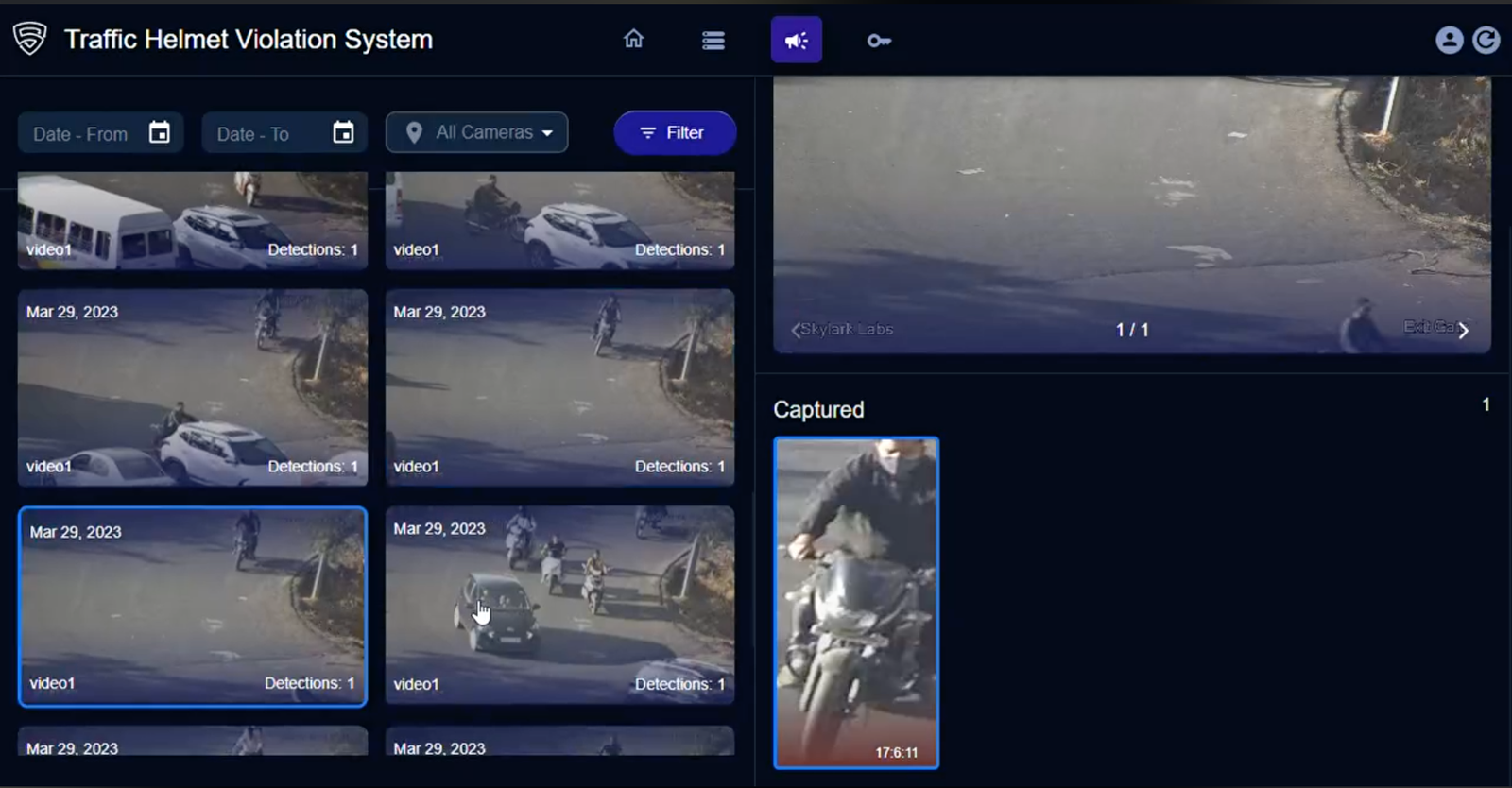Go to the Home page icon
Screen dimensions: 1512x788
pos(633,39)
